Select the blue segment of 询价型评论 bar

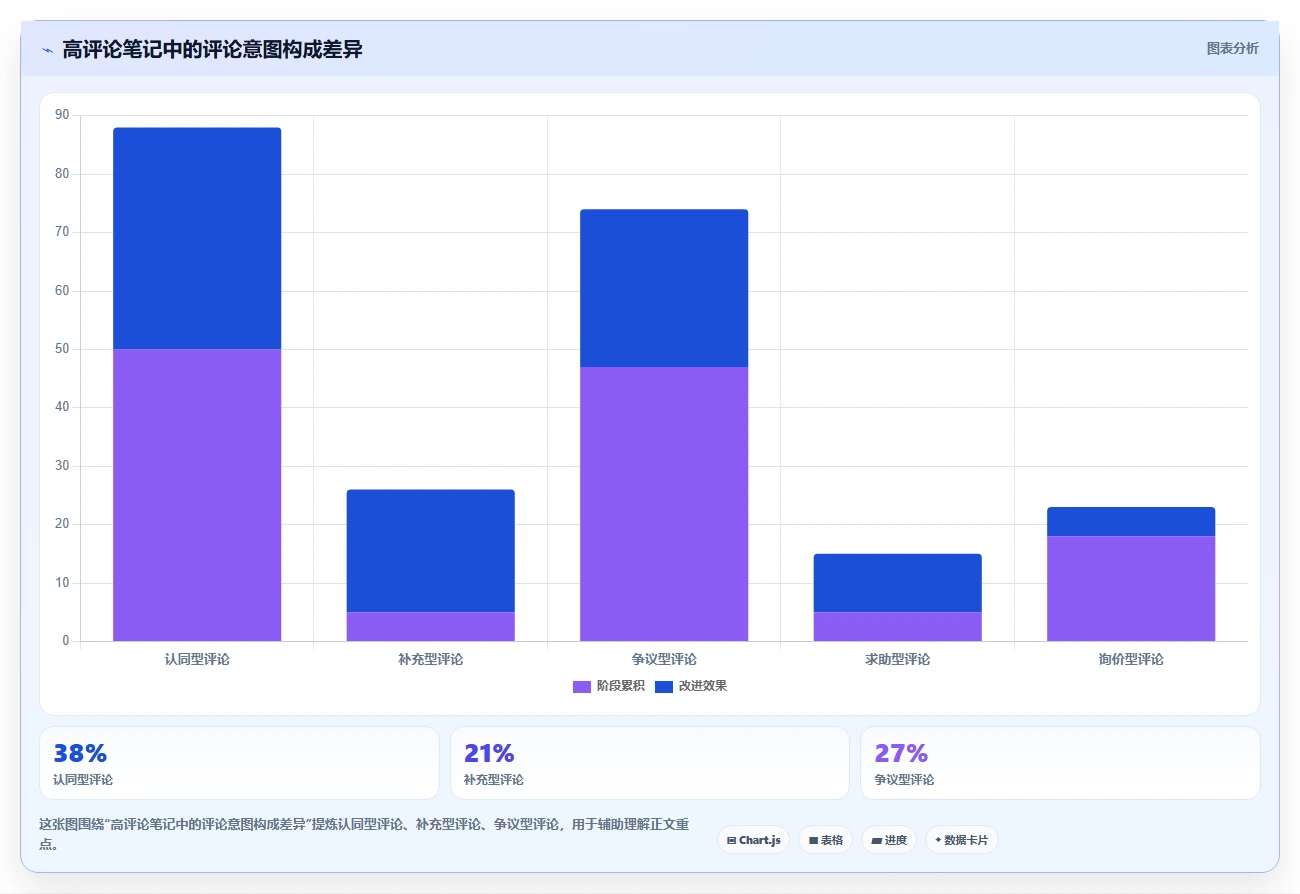[1131, 521]
